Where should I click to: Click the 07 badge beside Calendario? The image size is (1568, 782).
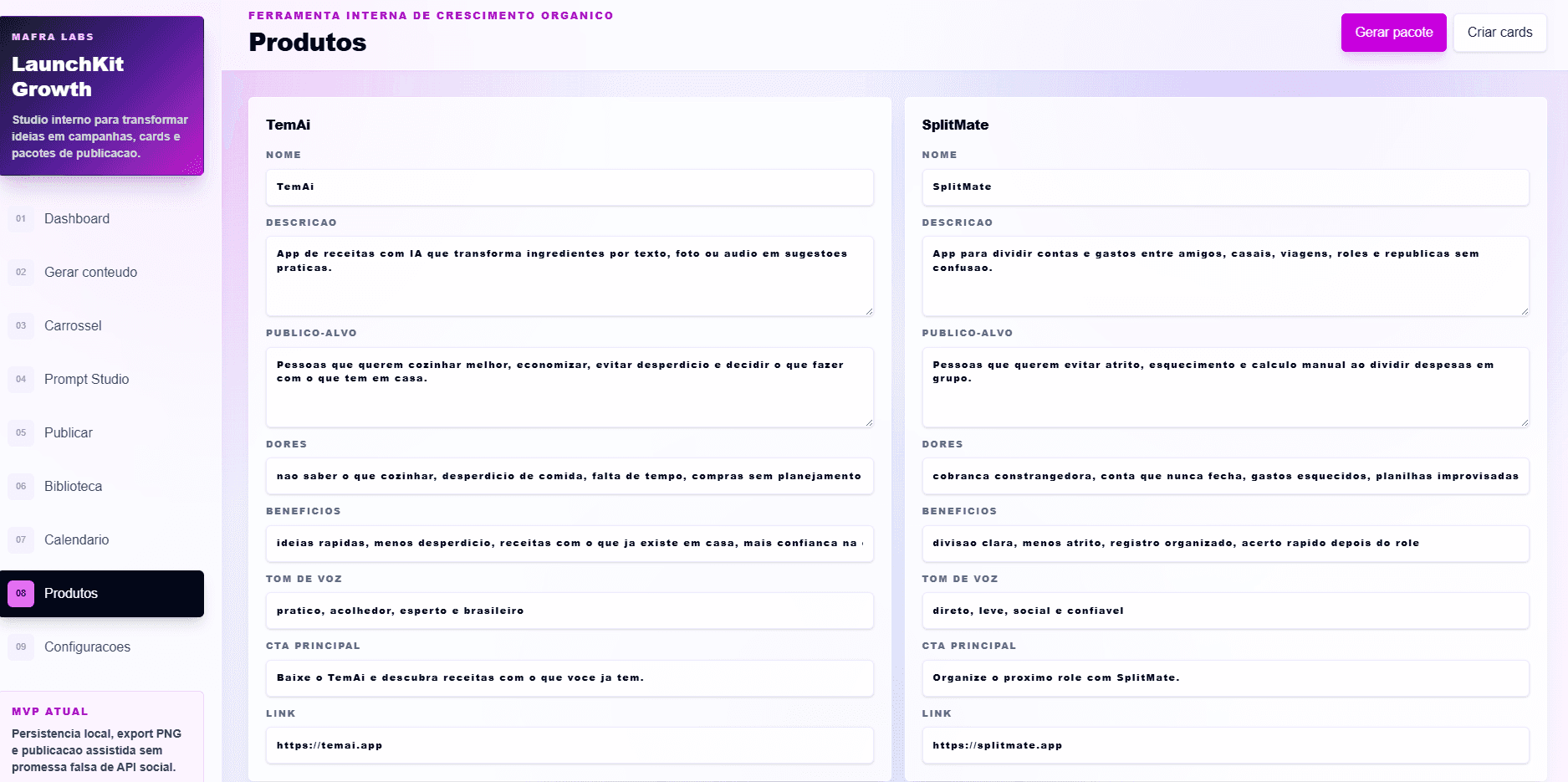pos(21,540)
